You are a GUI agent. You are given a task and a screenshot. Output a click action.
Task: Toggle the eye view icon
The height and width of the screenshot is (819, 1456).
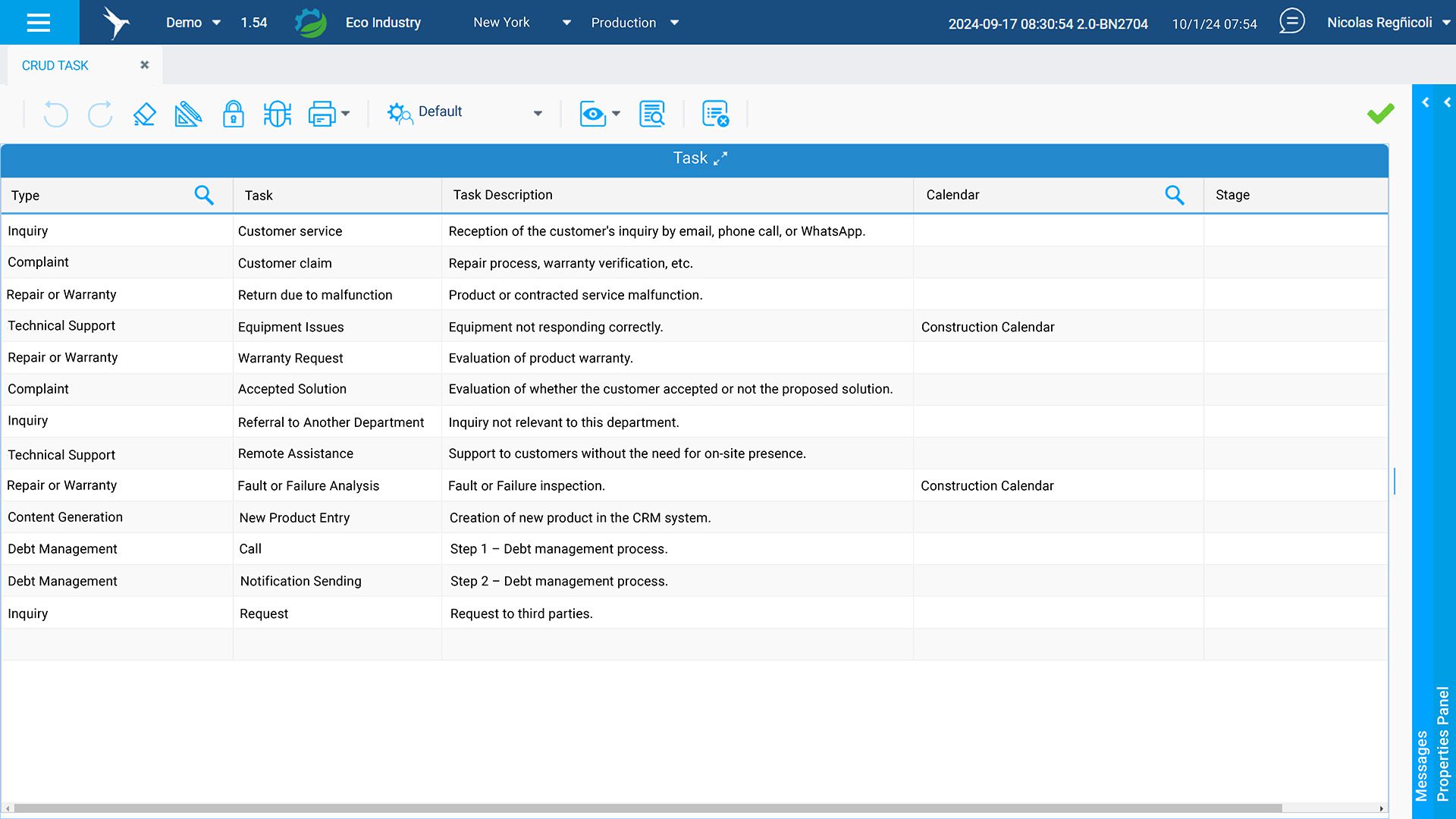point(592,114)
